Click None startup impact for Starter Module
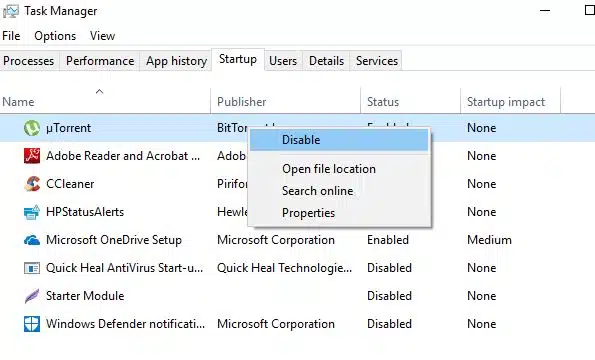This screenshot has height=360, width=595. tap(482, 296)
